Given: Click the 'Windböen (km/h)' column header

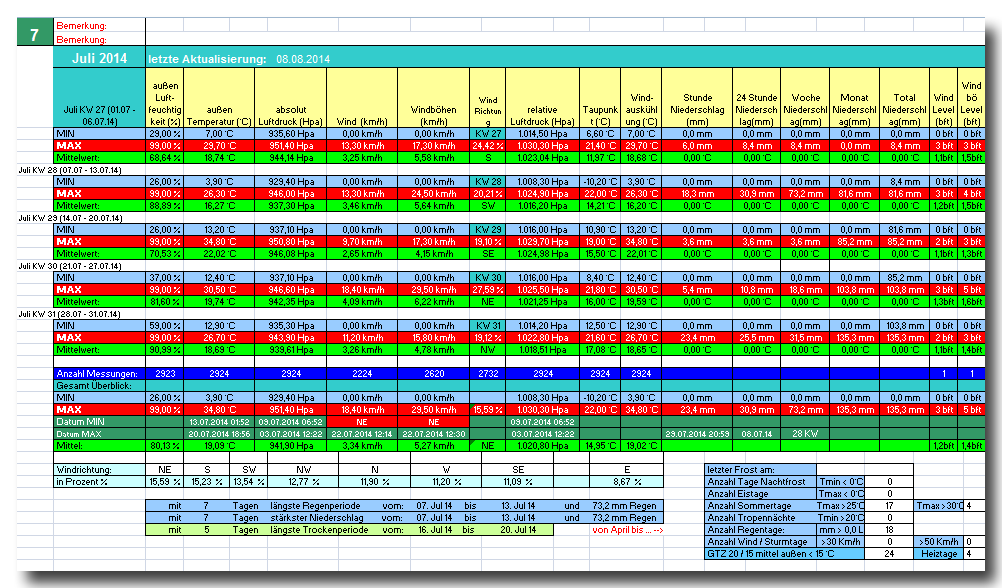Looking at the screenshot, I should pyautogui.click(x=433, y=98).
